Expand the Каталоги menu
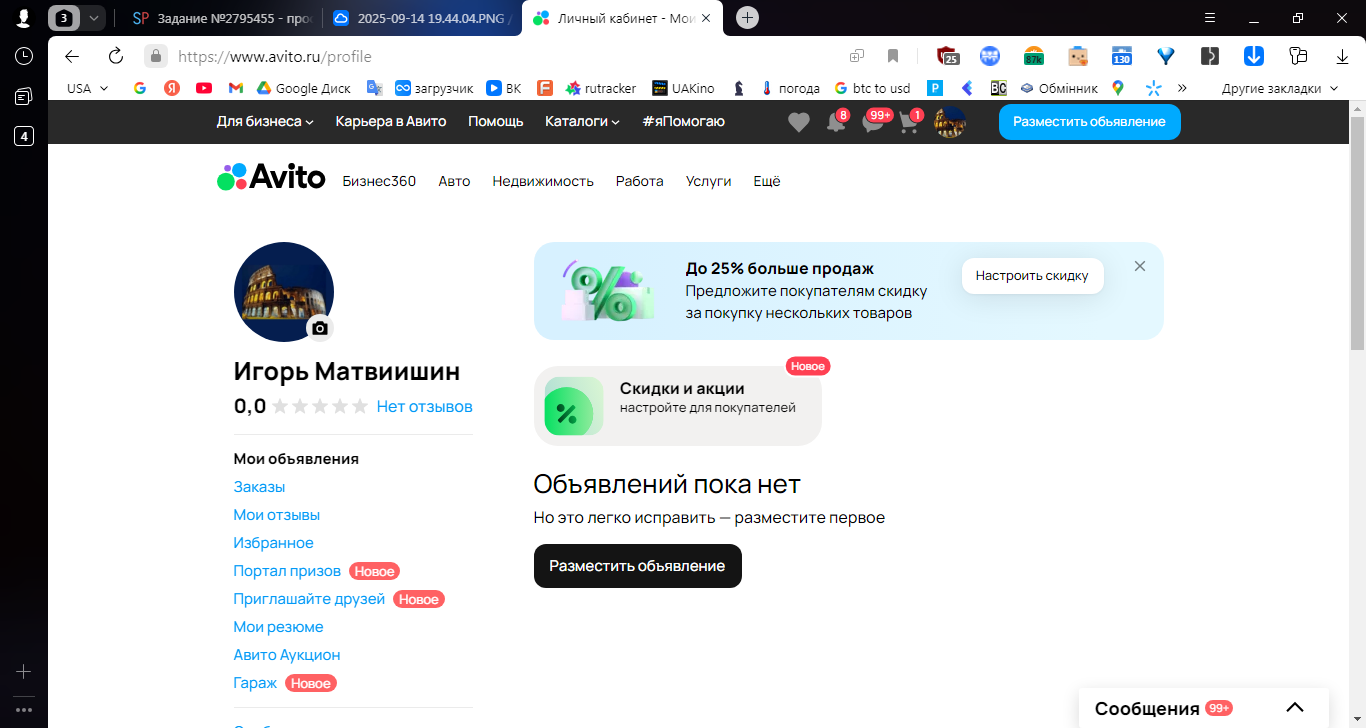 (x=582, y=121)
